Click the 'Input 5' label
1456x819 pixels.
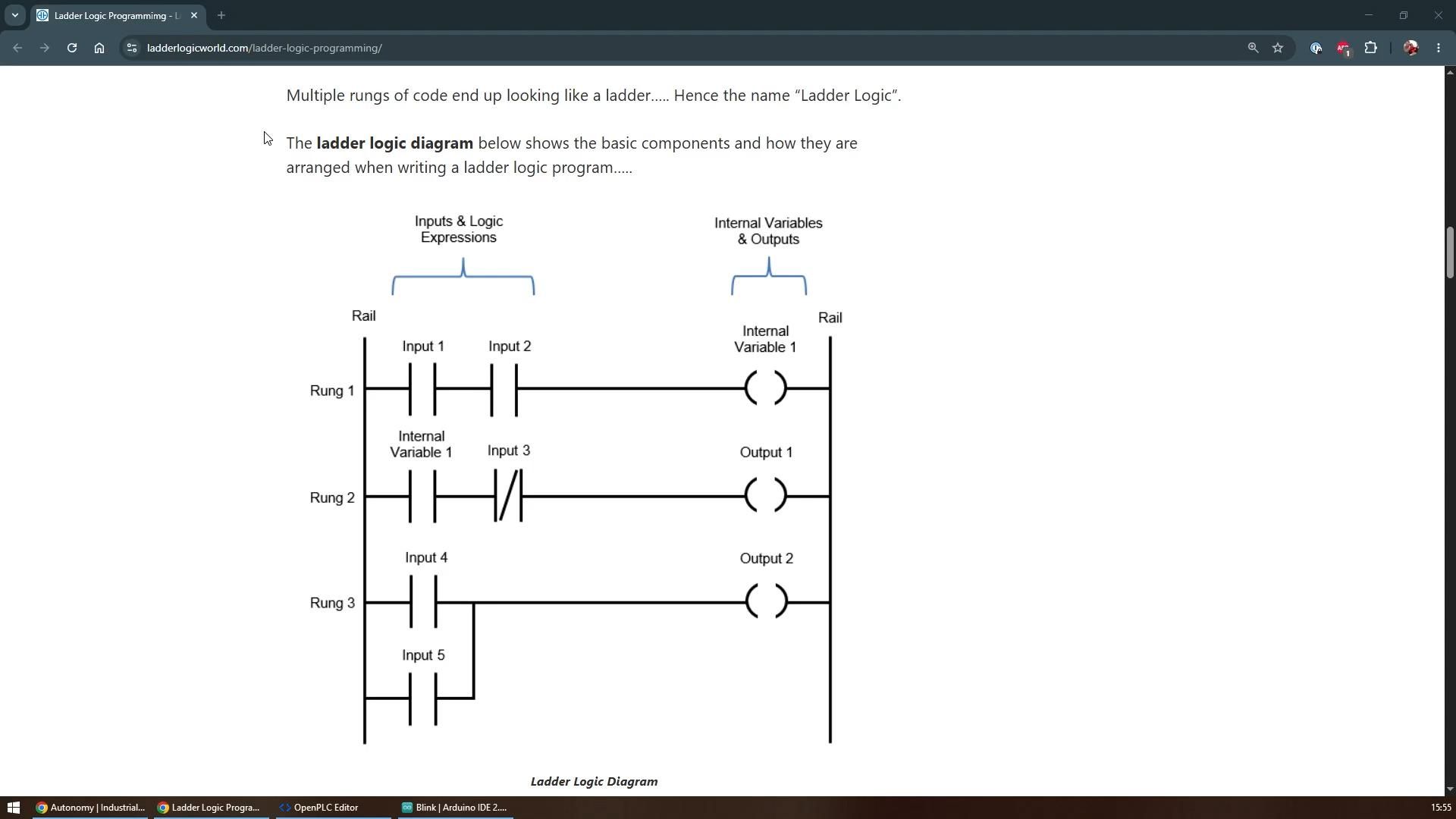[x=423, y=656]
